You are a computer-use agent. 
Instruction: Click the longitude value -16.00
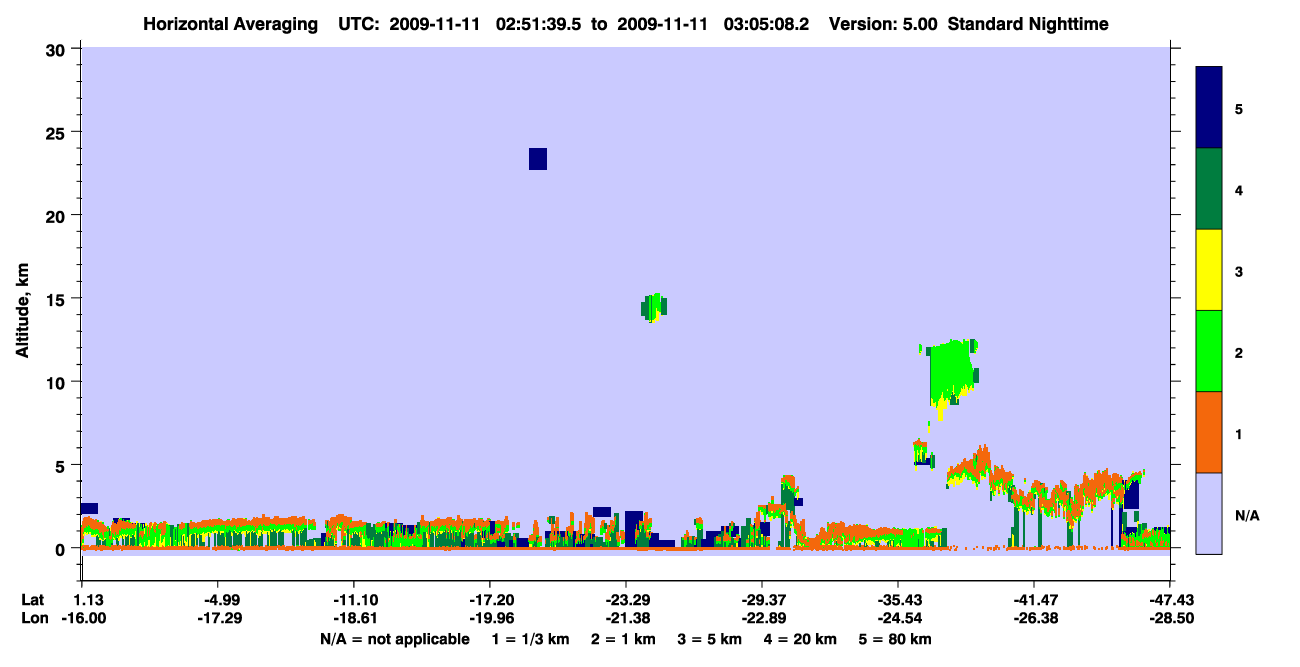pos(85,618)
